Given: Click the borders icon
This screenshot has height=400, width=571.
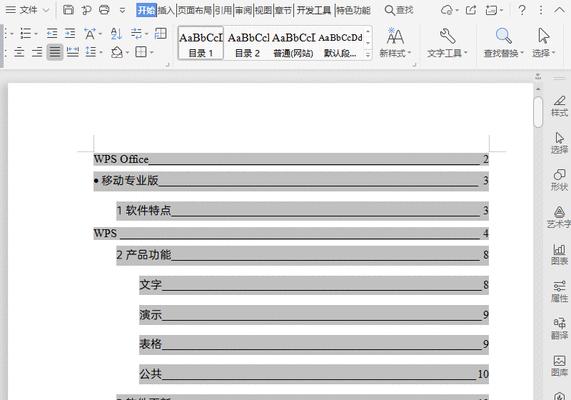Looking at the screenshot, I should tap(141, 52).
